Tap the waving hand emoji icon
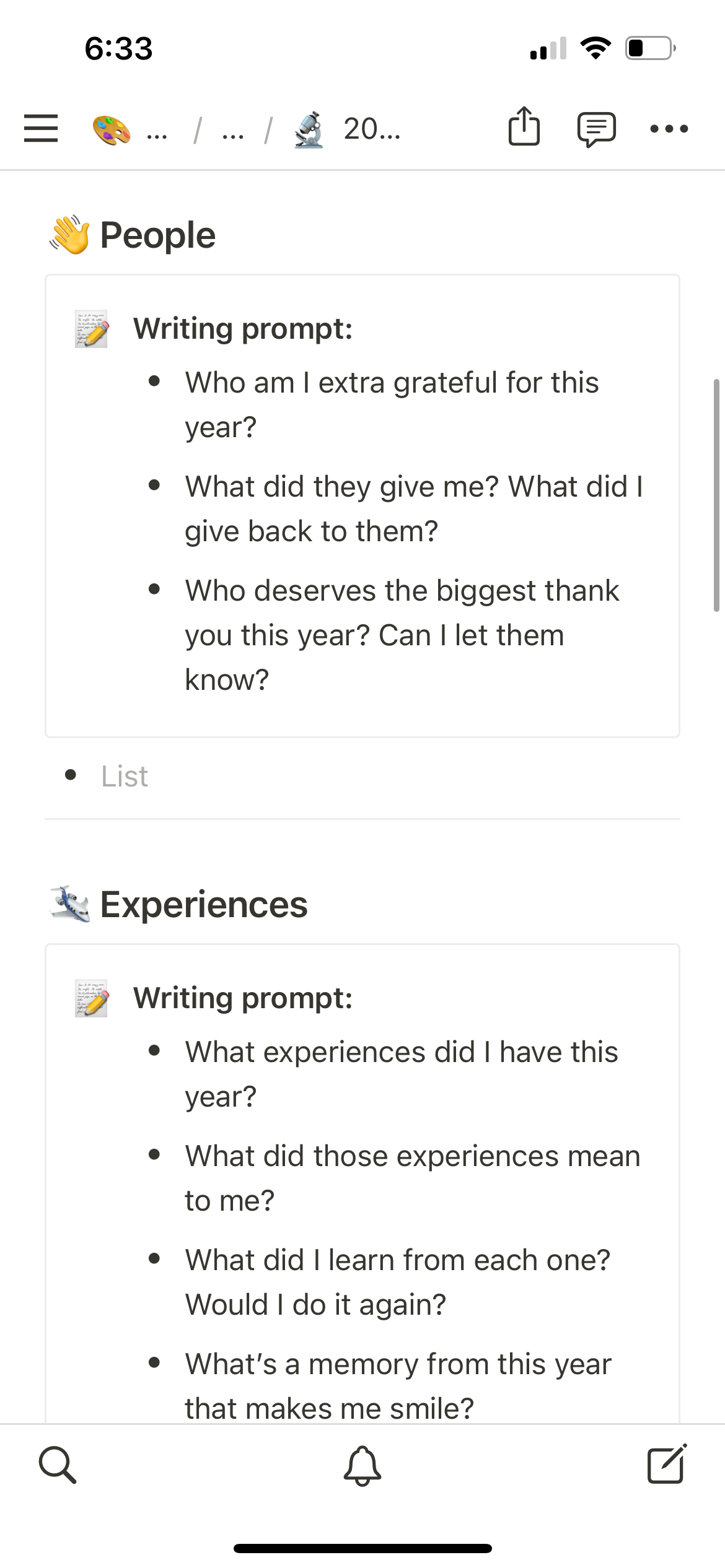 70,235
